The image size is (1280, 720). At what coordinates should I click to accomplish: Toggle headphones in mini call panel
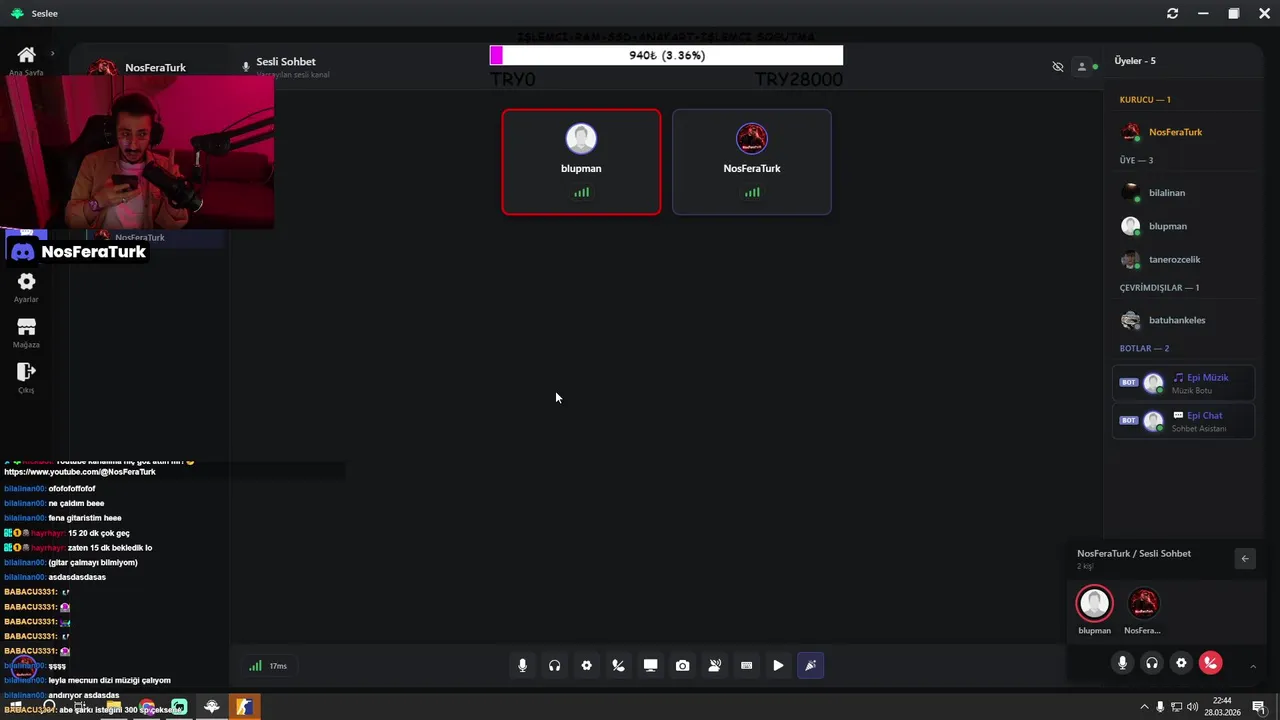1152,662
